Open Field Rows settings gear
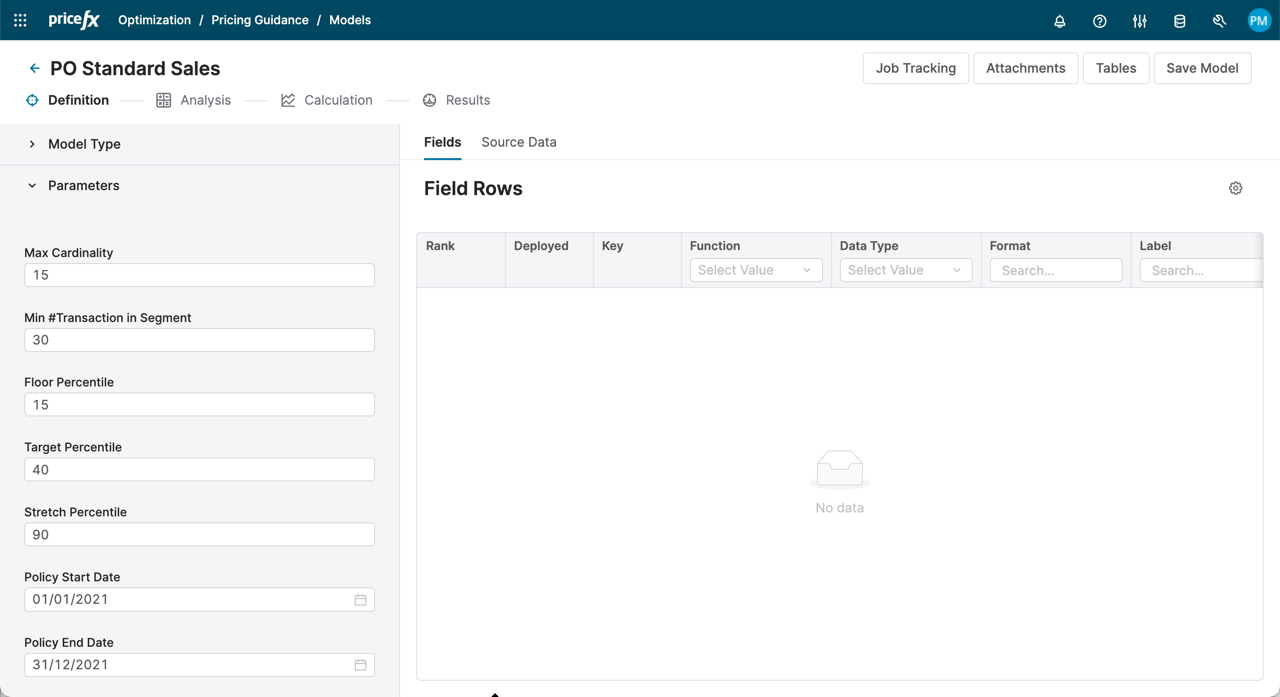1280x697 pixels. click(1235, 188)
